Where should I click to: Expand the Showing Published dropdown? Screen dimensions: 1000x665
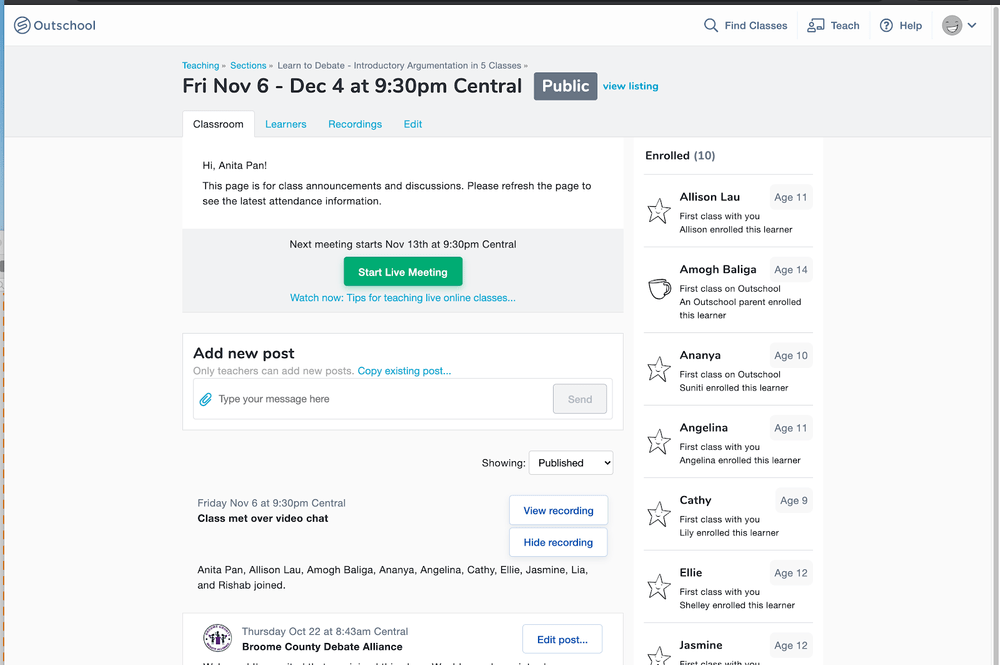tap(570, 463)
